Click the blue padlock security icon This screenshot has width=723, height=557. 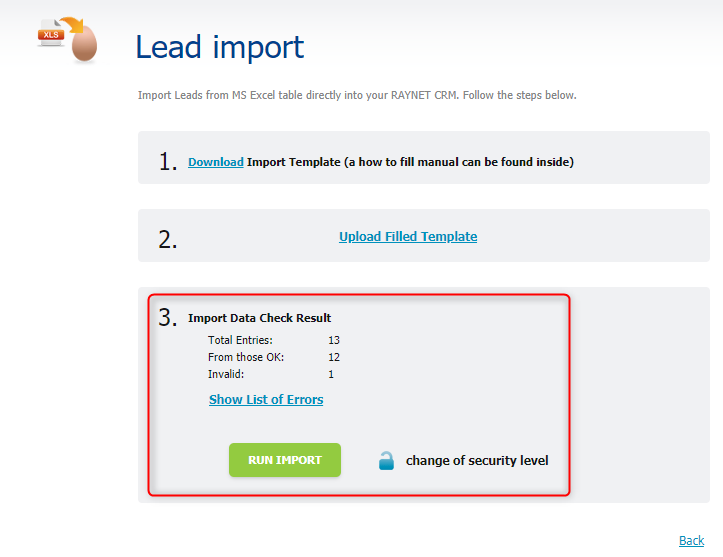[x=386, y=461]
